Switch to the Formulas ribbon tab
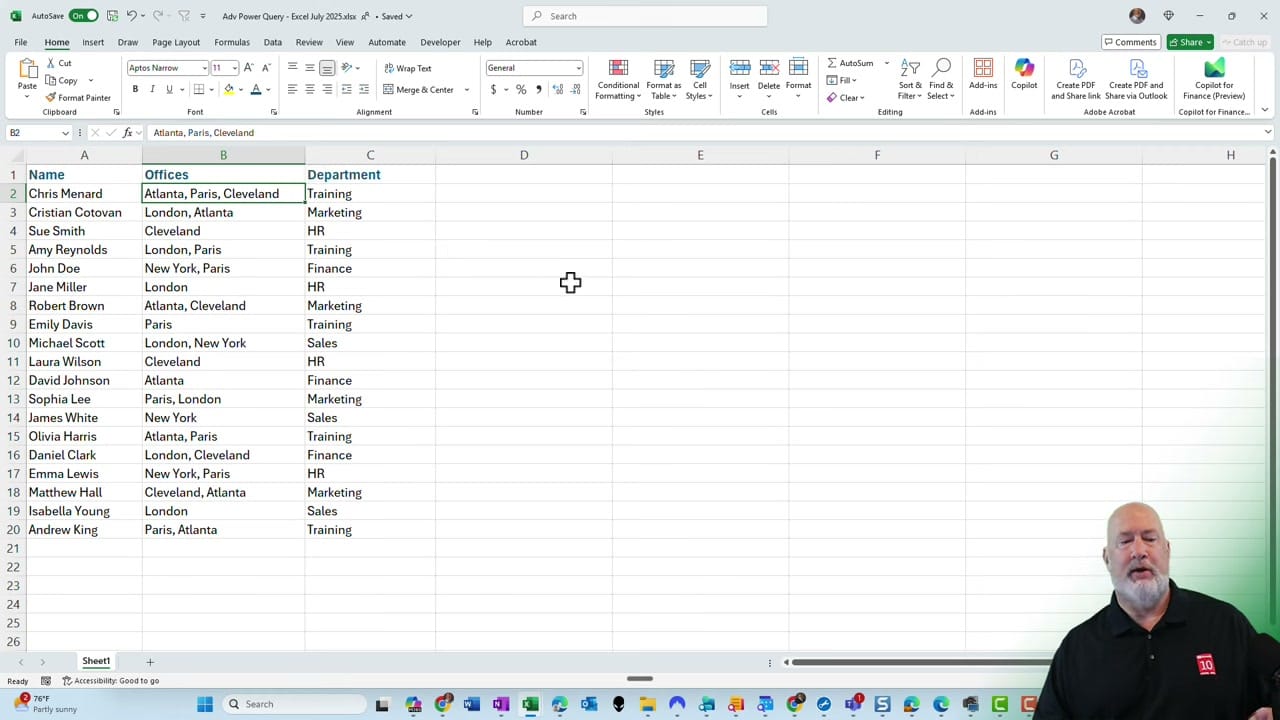Screen dimensions: 1280x720 (231, 42)
